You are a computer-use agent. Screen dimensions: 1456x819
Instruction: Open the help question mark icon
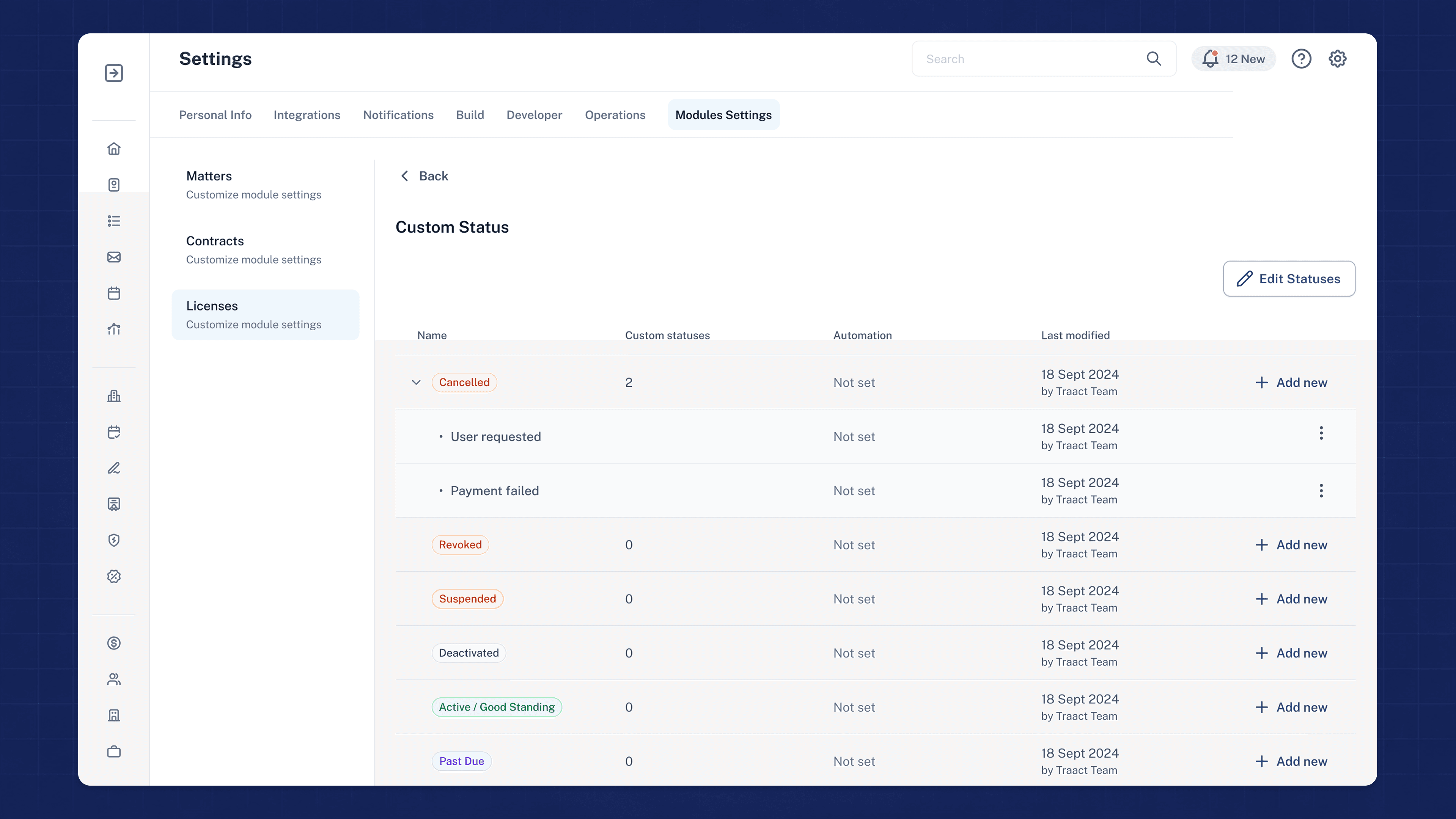pos(1301,59)
